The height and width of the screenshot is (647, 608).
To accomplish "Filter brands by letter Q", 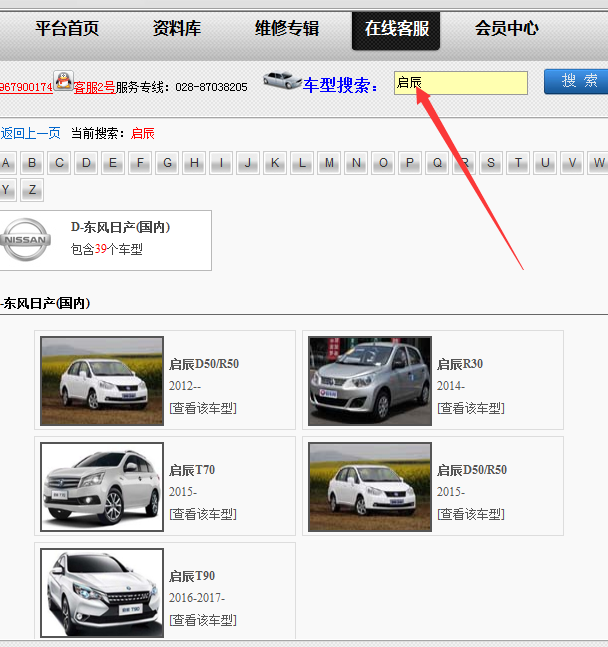I will (x=437, y=163).
